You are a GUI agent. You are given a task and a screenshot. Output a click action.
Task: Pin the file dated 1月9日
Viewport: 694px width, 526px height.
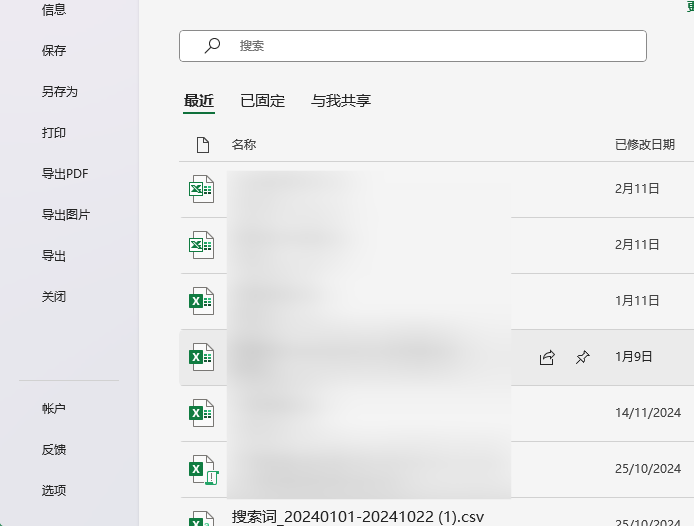(582, 357)
